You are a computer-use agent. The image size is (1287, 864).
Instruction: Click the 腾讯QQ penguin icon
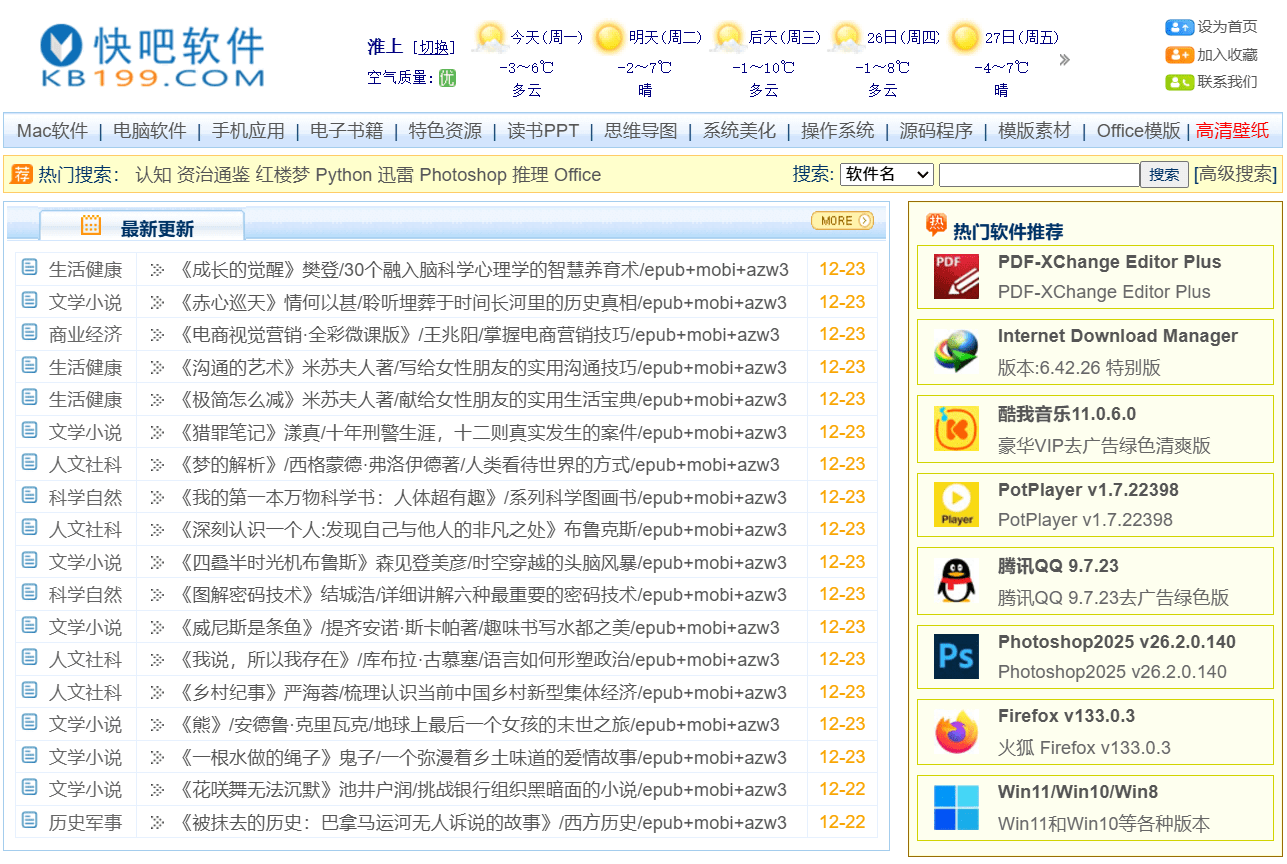[956, 580]
